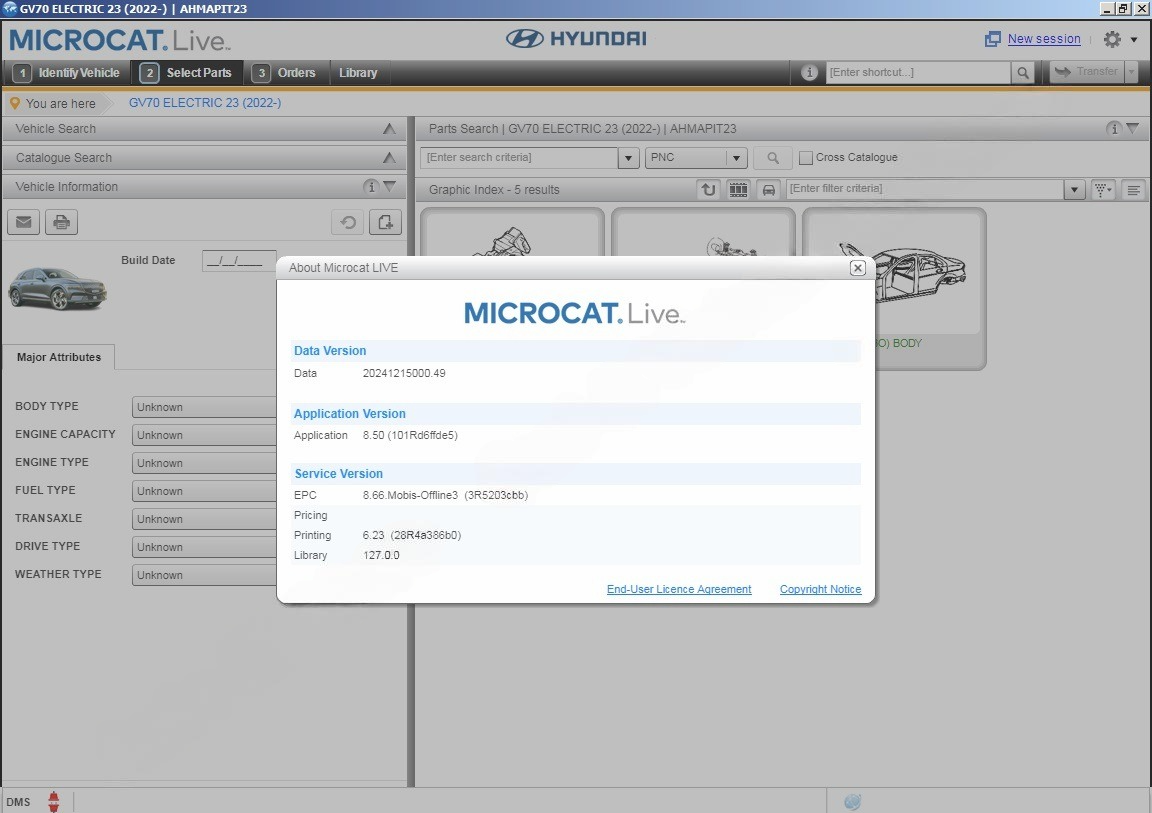1152x813 pixels.
Task: Open the DRIVE TYPE dropdown
Action: point(204,546)
